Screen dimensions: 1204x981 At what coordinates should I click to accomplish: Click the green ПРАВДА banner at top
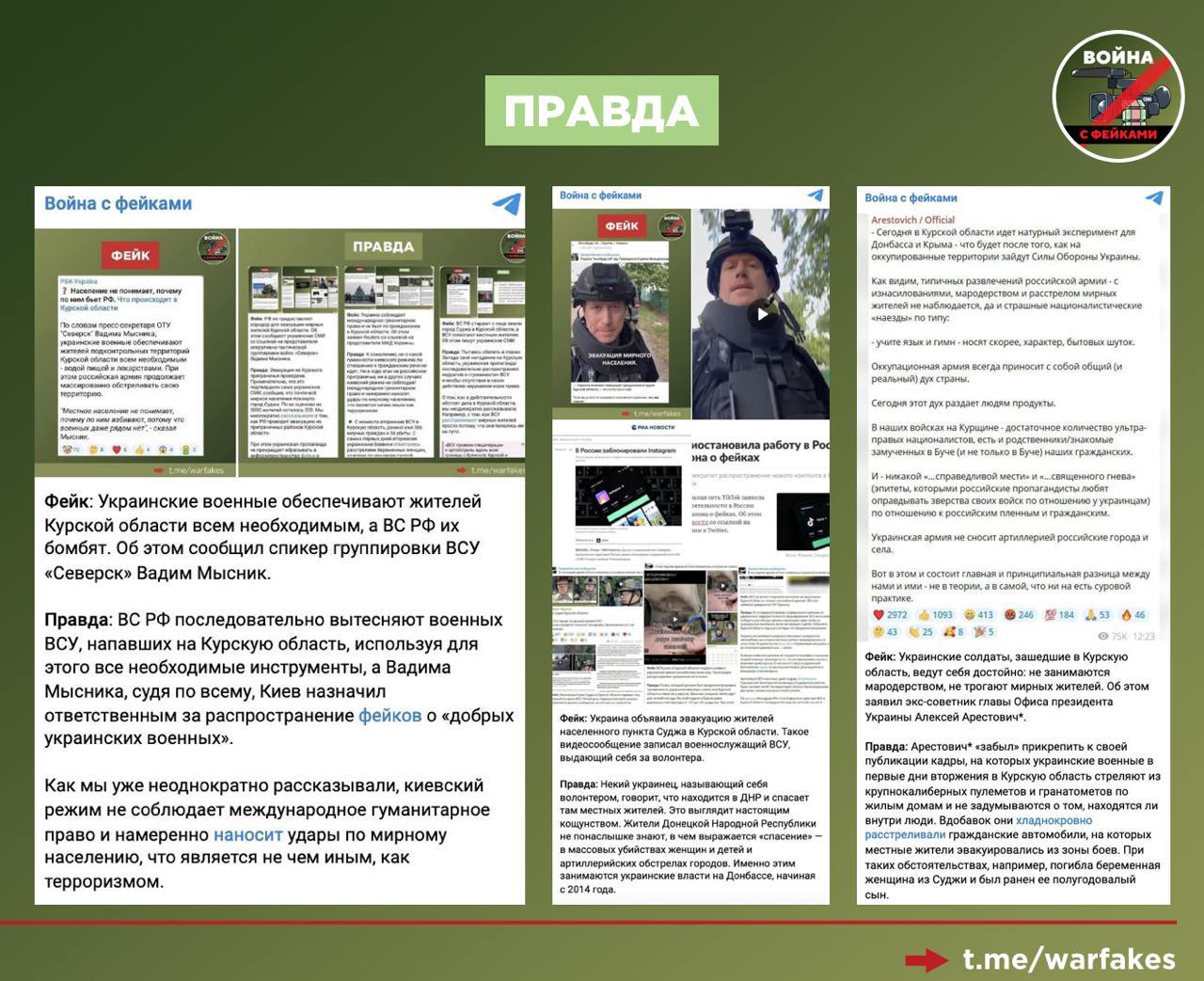601,111
